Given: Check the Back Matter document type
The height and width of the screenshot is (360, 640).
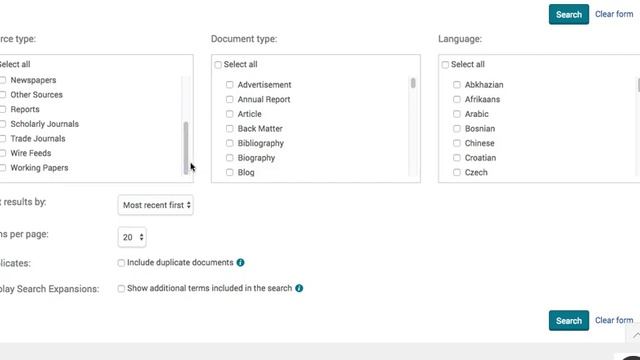Looking at the screenshot, I should [x=229, y=129].
